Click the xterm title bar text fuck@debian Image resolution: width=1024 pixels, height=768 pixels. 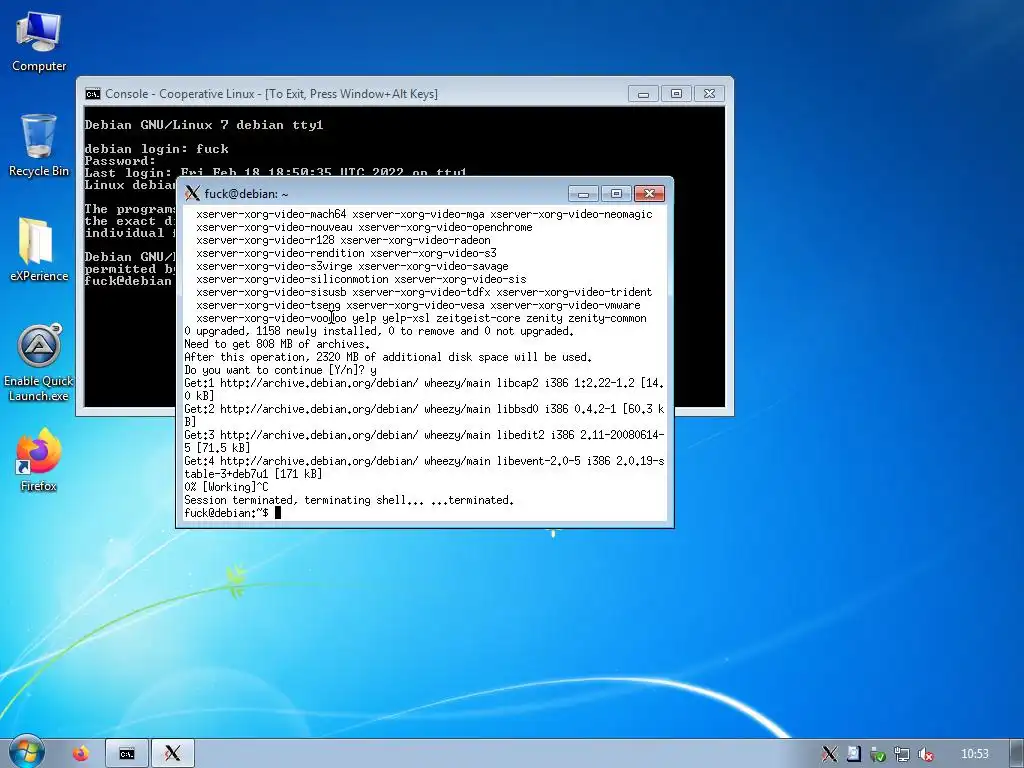[246, 194]
